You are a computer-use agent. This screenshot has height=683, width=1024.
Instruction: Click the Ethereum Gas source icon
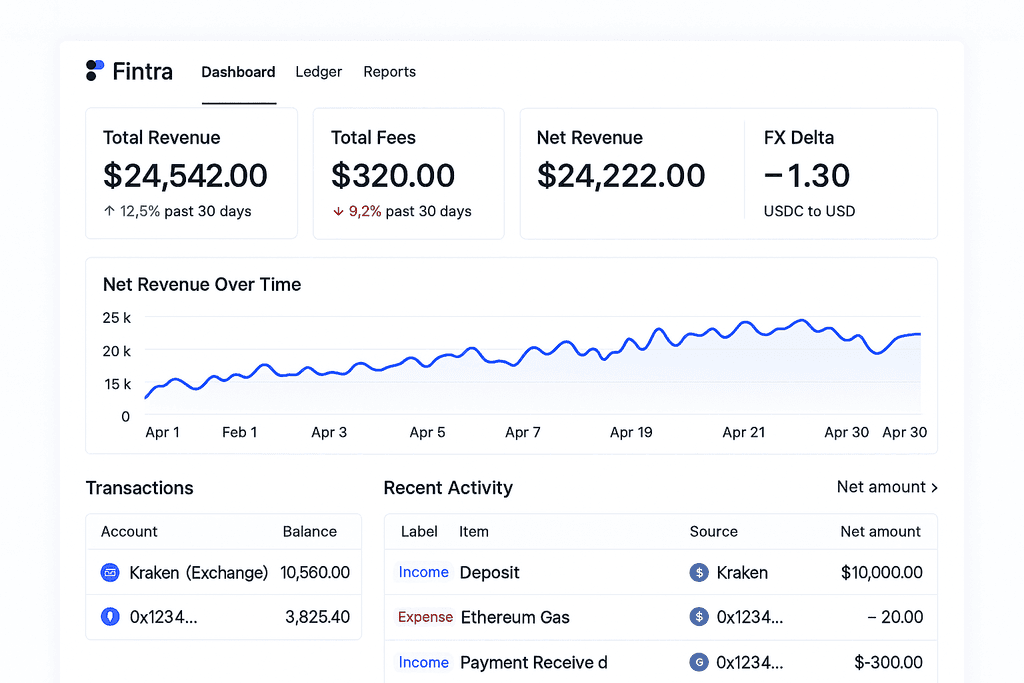[699, 616]
